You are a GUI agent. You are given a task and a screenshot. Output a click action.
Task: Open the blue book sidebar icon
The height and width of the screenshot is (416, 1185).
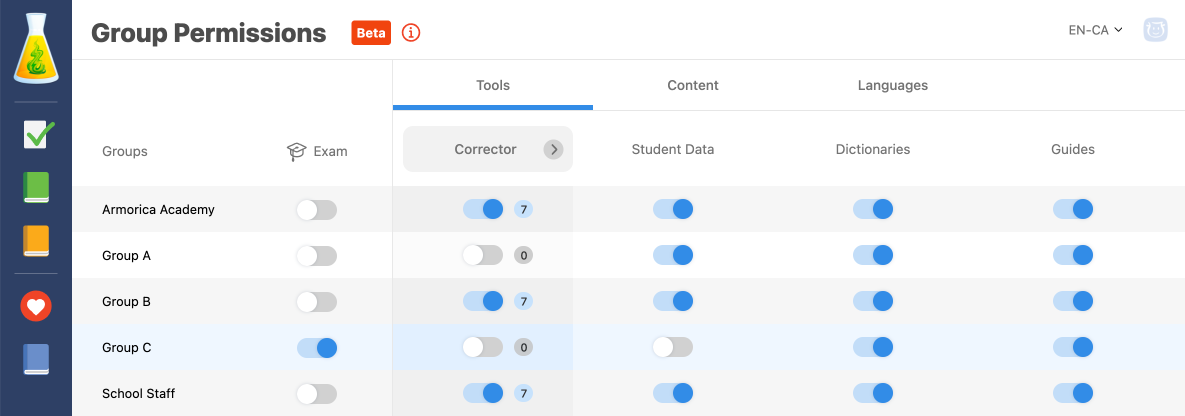pyautogui.click(x=36, y=359)
